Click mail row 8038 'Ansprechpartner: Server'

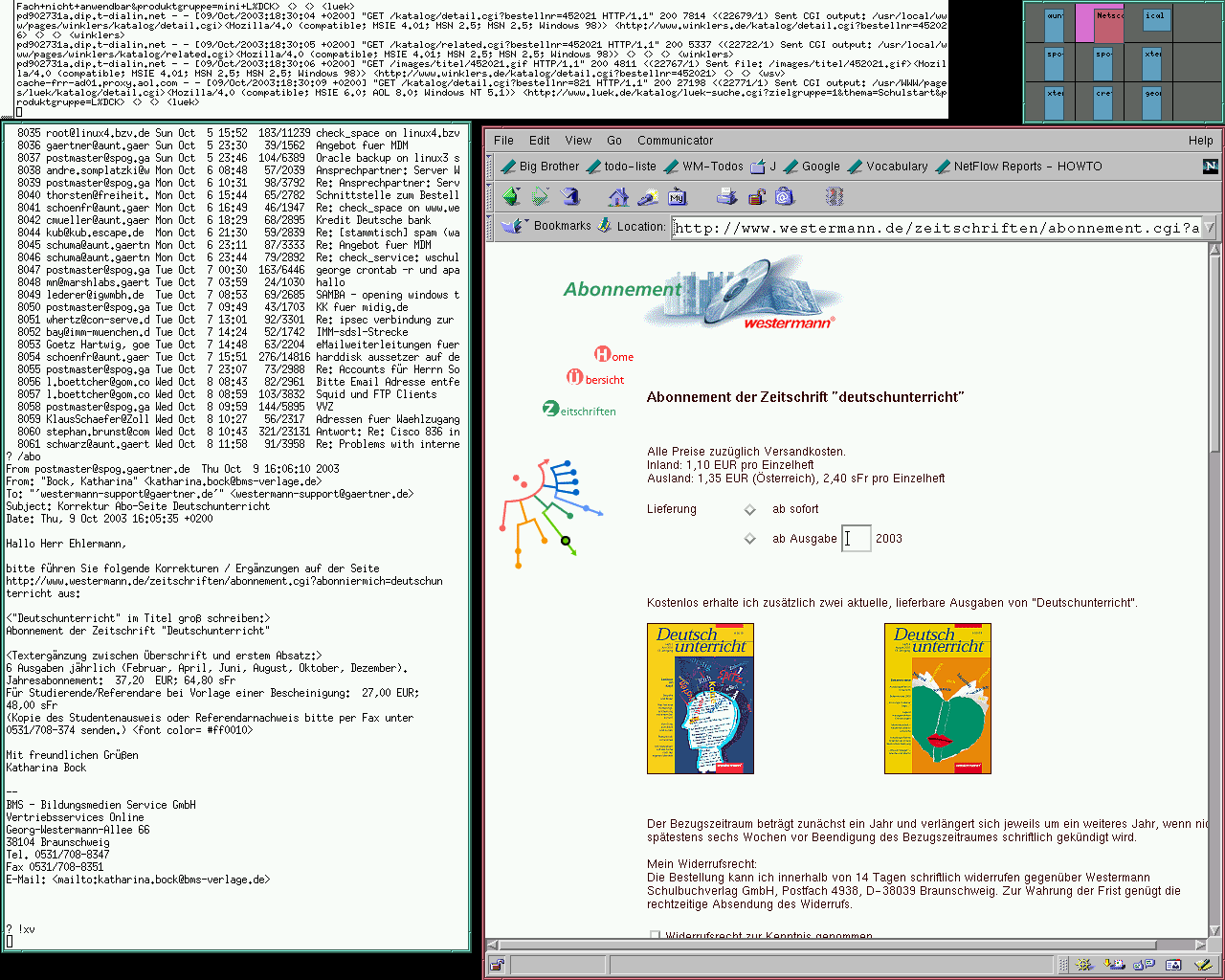coord(238,170)
